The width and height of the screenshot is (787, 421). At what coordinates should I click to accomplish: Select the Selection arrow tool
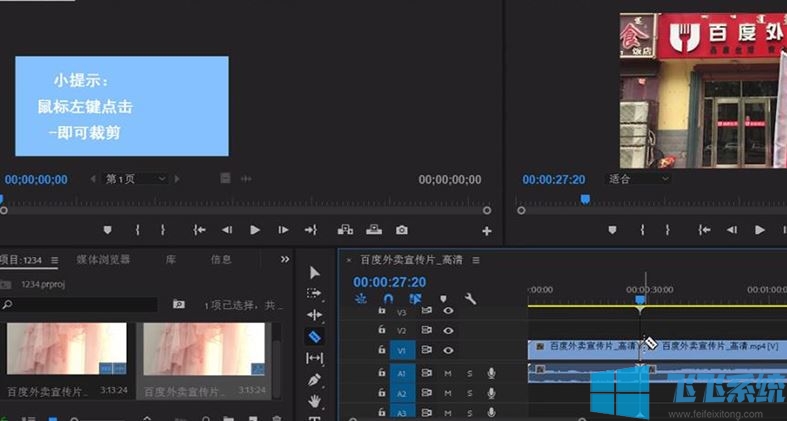pyautogui.click(x=314, y=272)
